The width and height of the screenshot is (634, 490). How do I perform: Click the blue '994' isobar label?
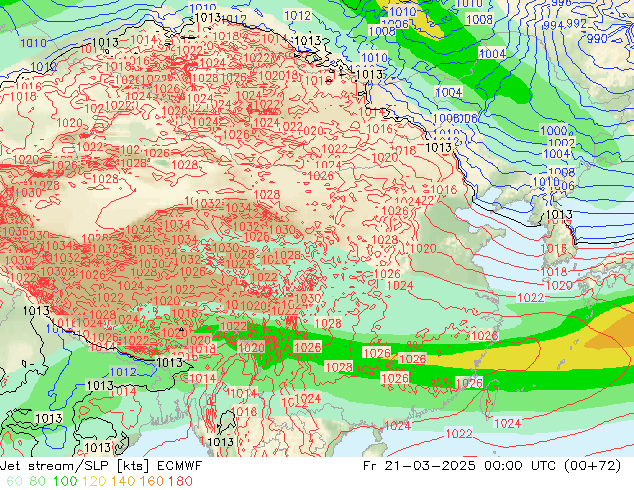[553, 25]
